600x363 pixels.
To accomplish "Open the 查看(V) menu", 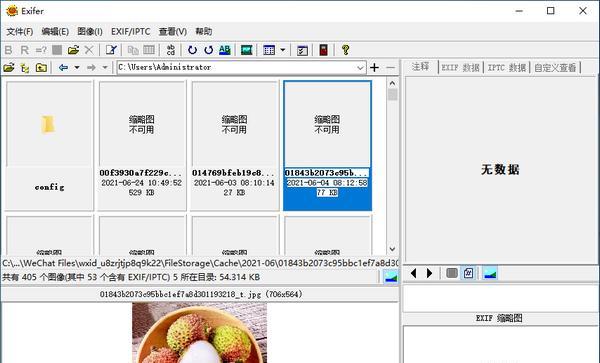I will [x=173, y=31].
